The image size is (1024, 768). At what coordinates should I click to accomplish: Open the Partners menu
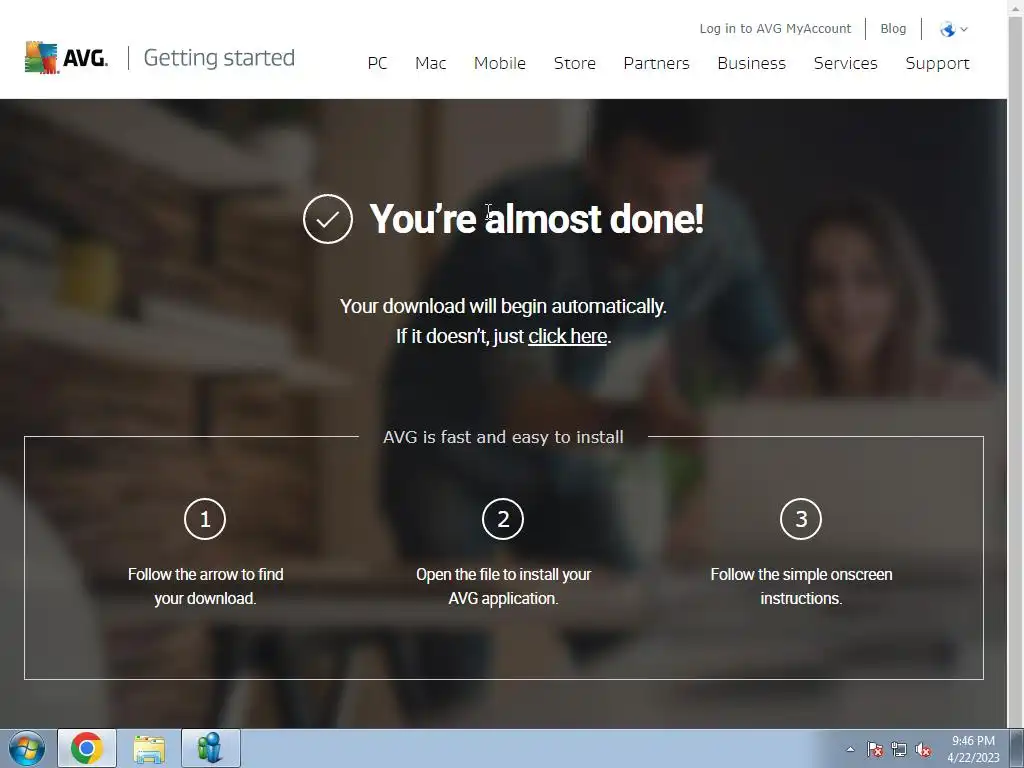click(656, 63)
